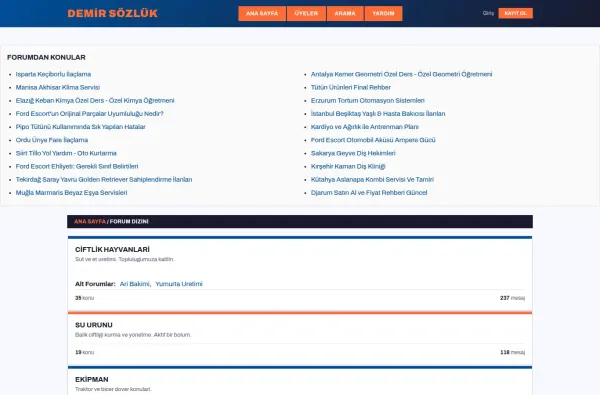Open Kardiyo ve Ağırlık Antrenman Planı topic
Image resolution: width=600 pixels, height=395 pixels.
(365, 127)
